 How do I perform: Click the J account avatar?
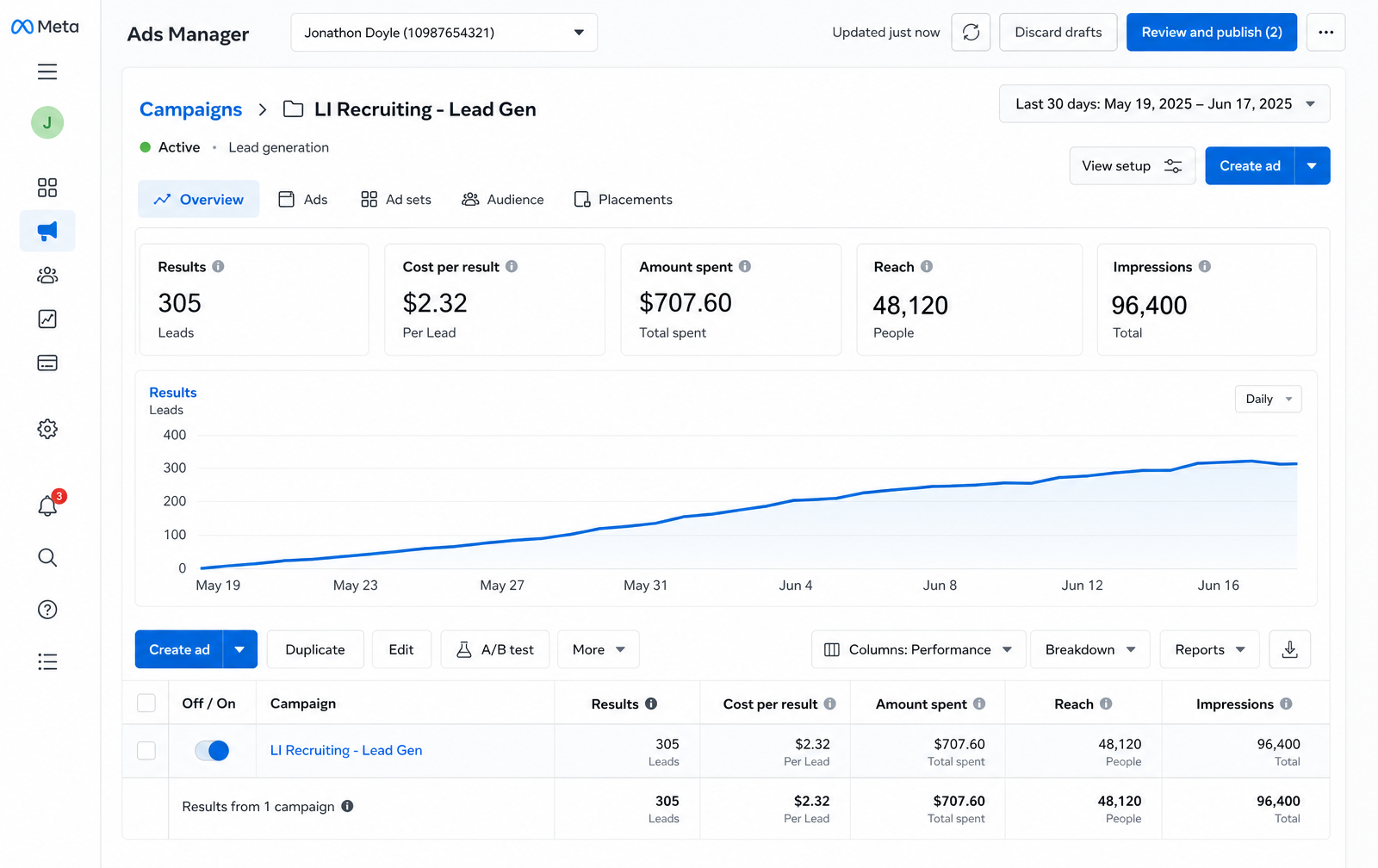pos(47,122)
